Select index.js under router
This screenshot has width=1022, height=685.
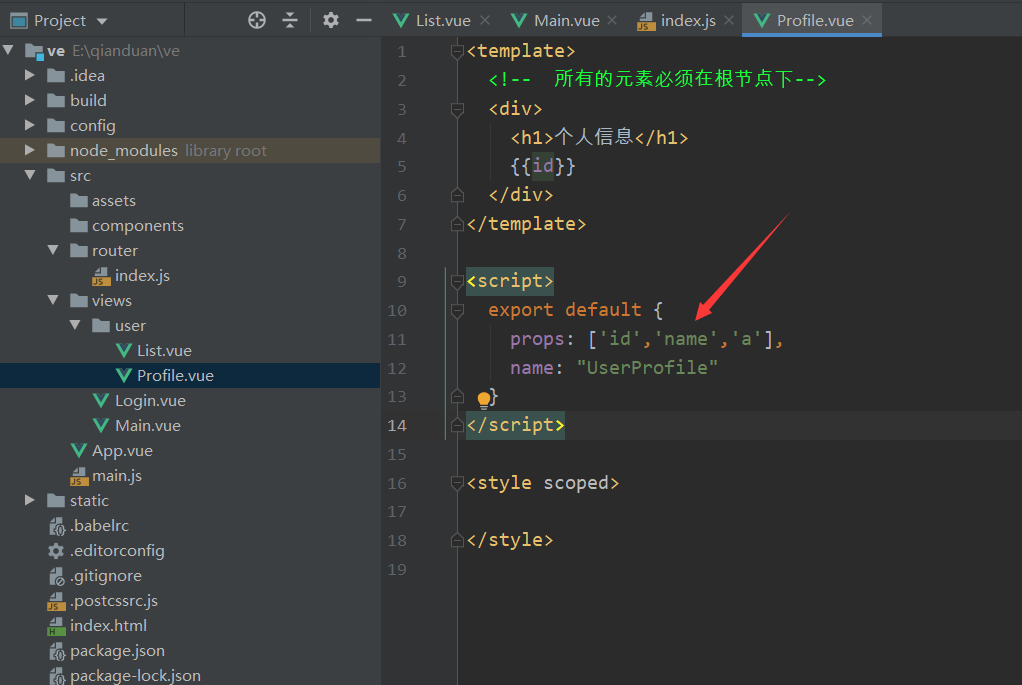click(x=142, y=276)
